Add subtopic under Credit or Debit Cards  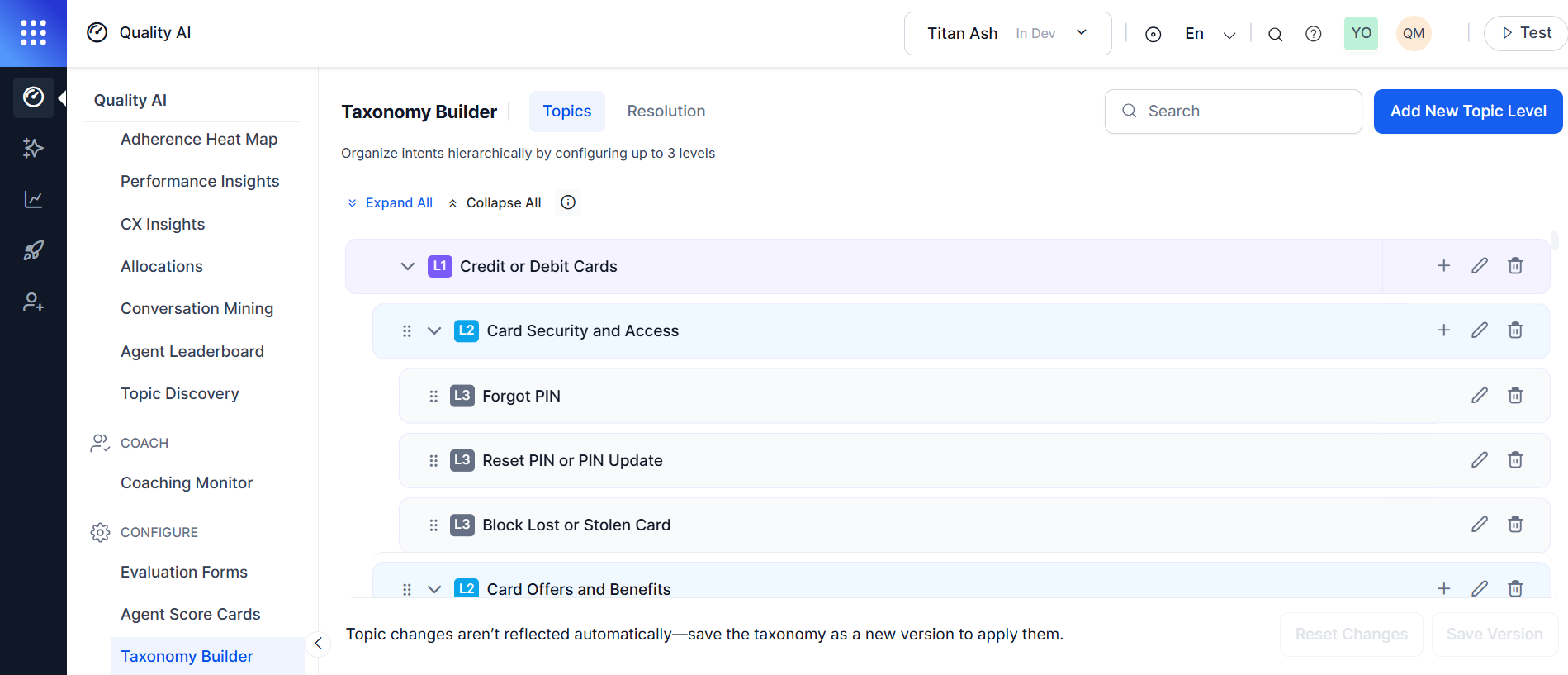pyautogui.click(x=1443, y=266)
